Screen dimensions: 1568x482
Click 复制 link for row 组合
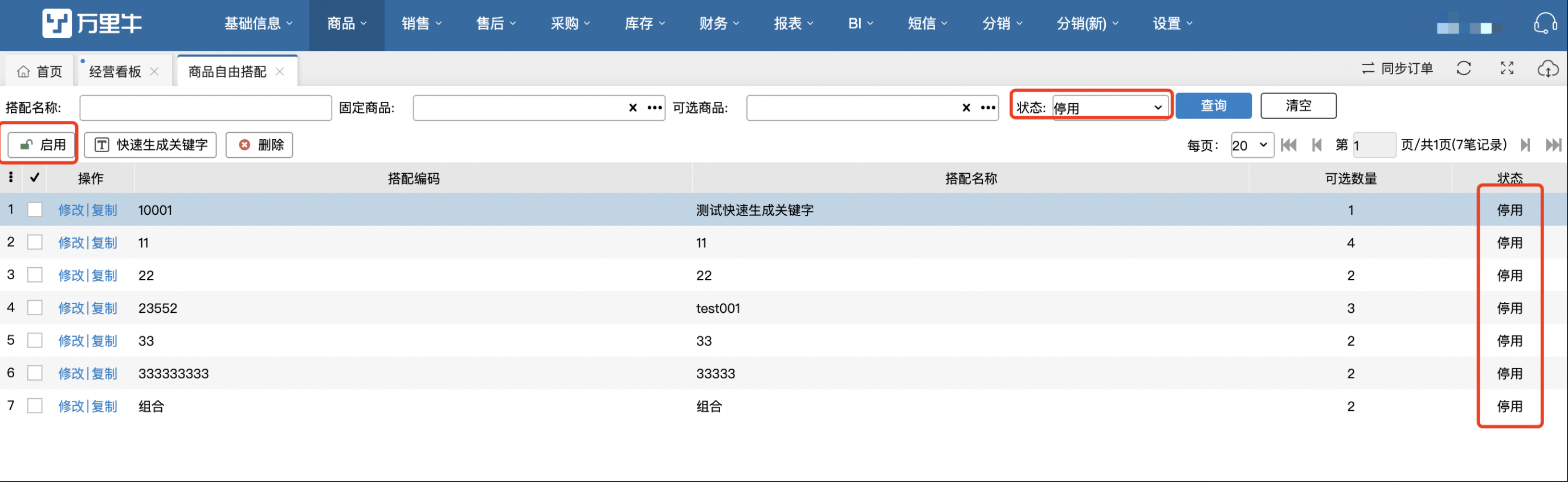104,406
